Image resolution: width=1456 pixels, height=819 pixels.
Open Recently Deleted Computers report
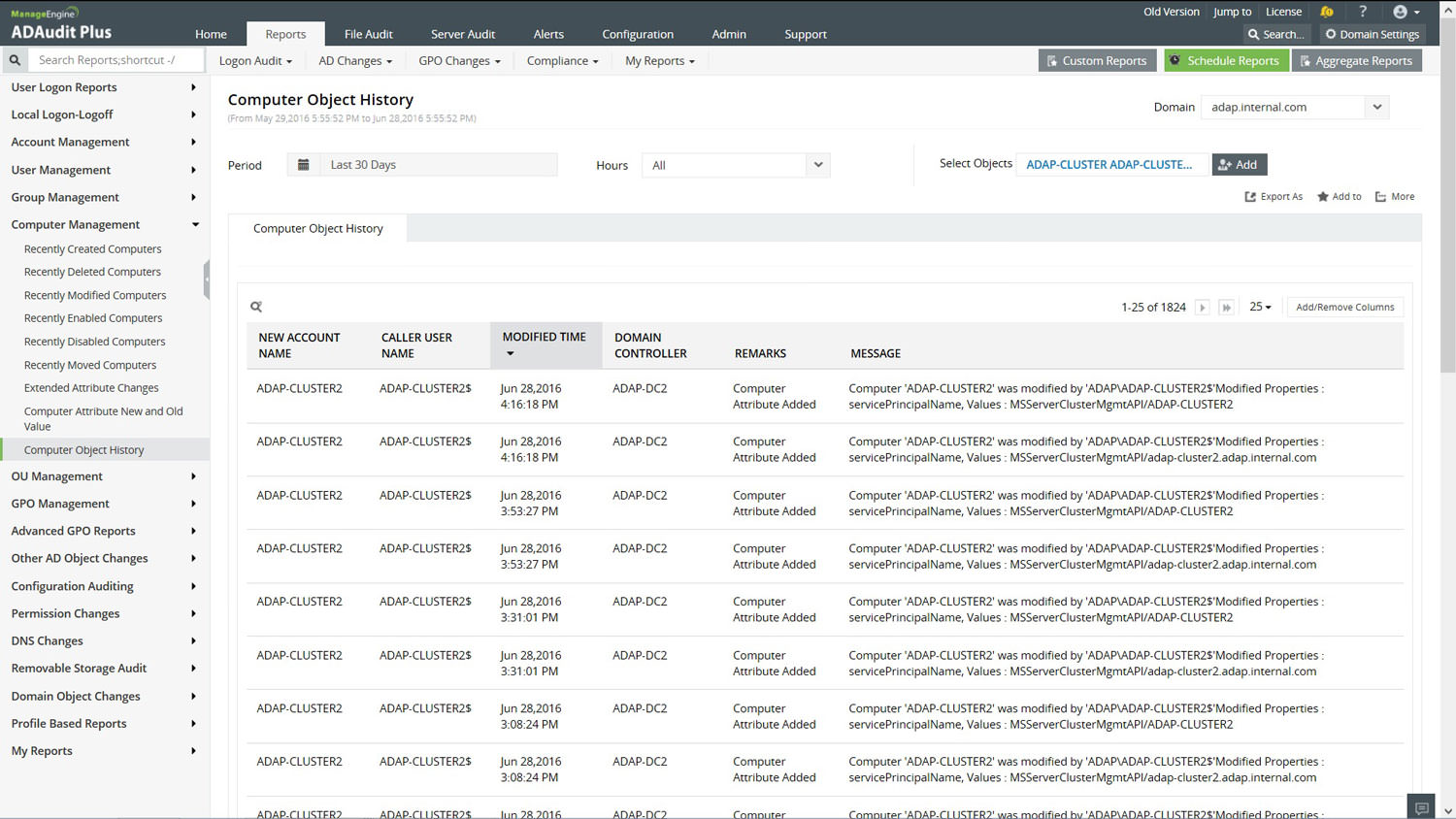(92, 272)
